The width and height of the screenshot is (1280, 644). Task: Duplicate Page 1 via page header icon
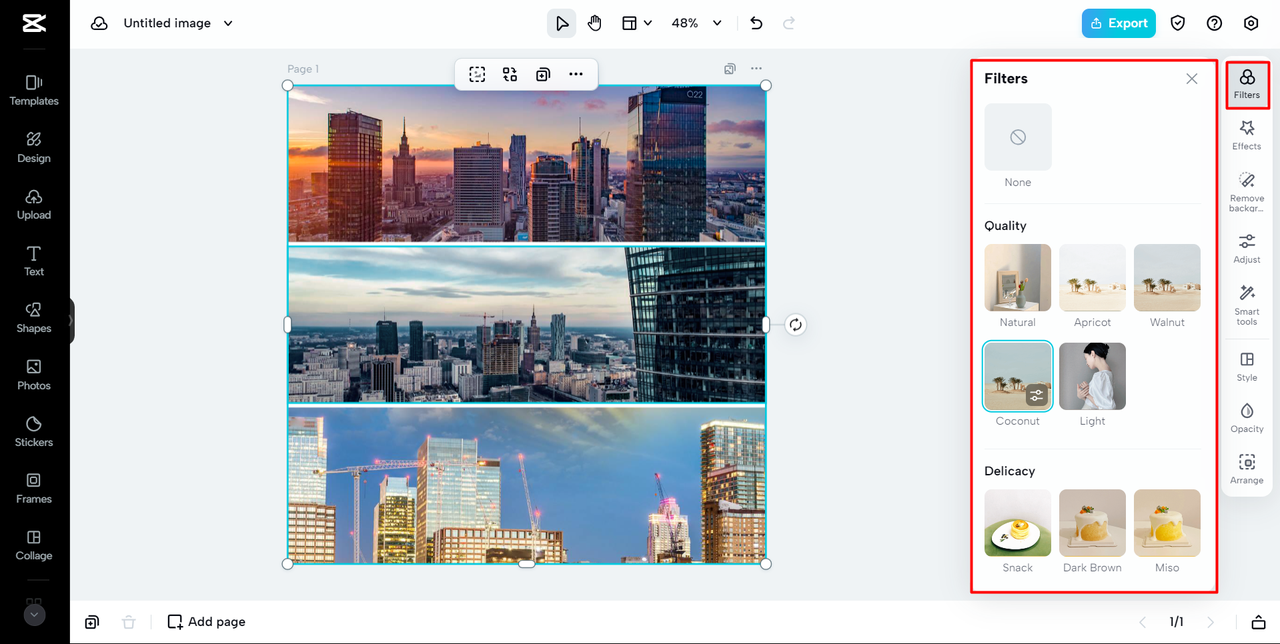[730, 69]
